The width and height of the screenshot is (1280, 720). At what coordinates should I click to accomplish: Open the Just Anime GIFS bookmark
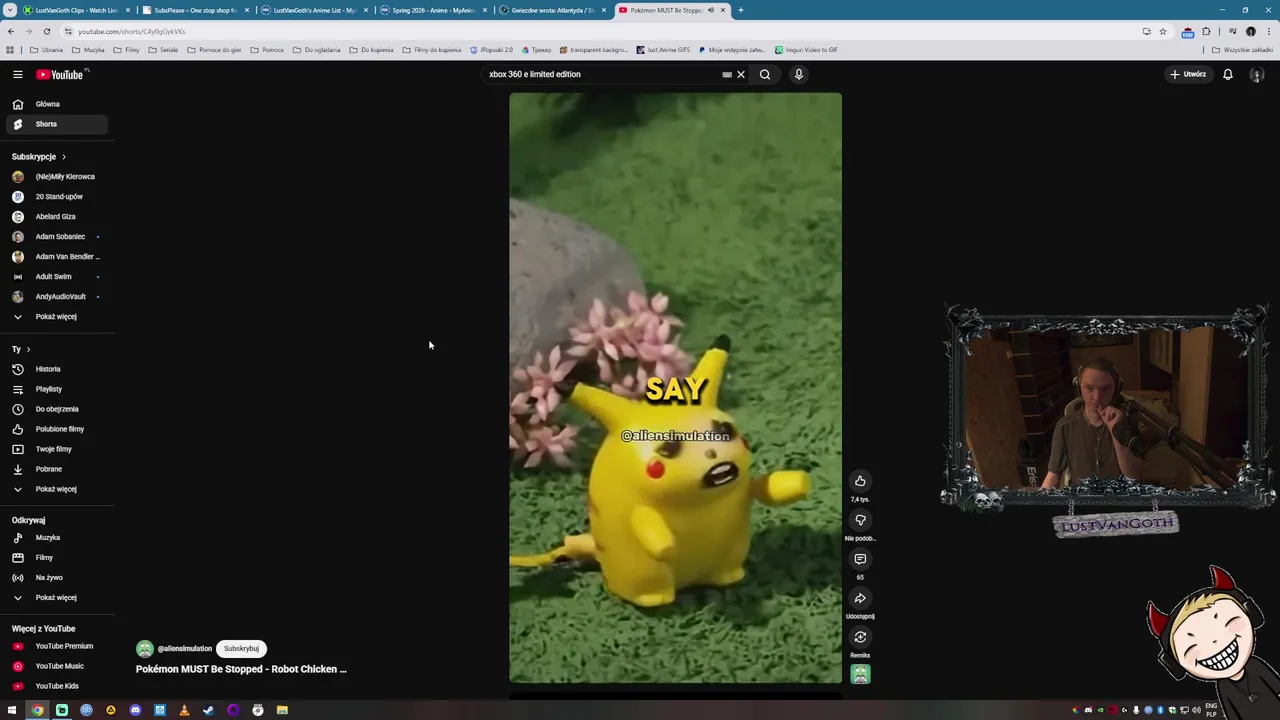pos(663,50)
